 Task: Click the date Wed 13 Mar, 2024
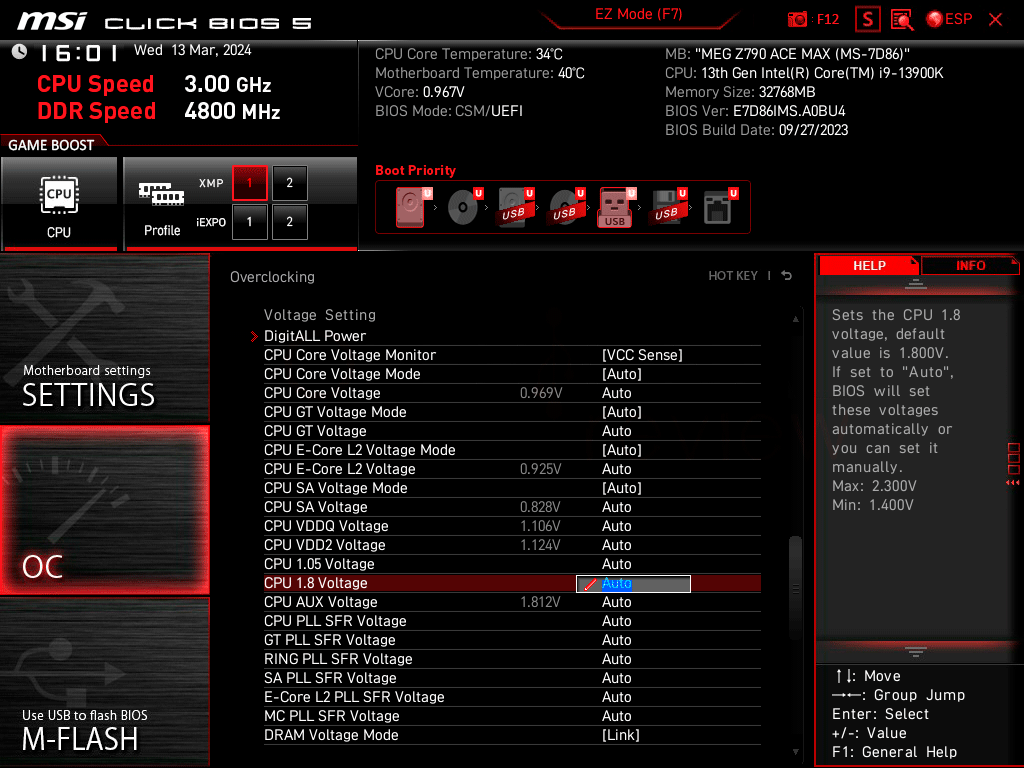[x=193, y=50]
